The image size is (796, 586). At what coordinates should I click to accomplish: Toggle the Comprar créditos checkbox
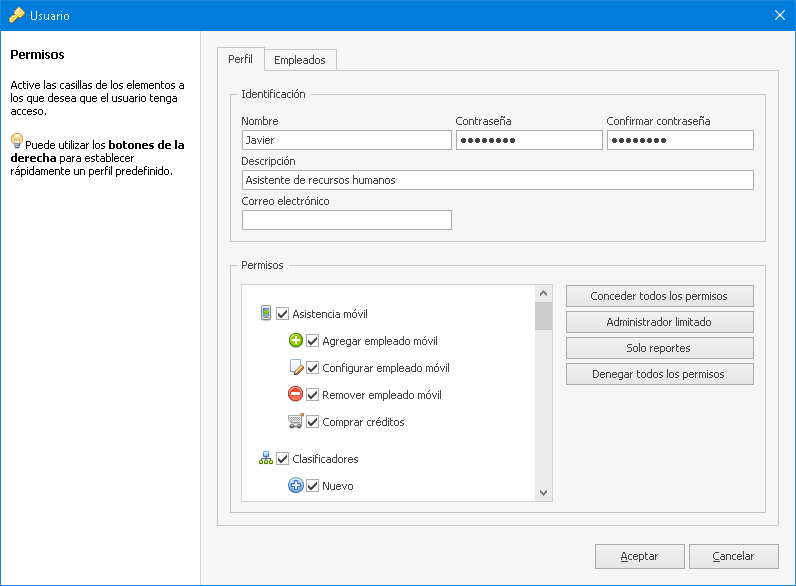[312, 422]
